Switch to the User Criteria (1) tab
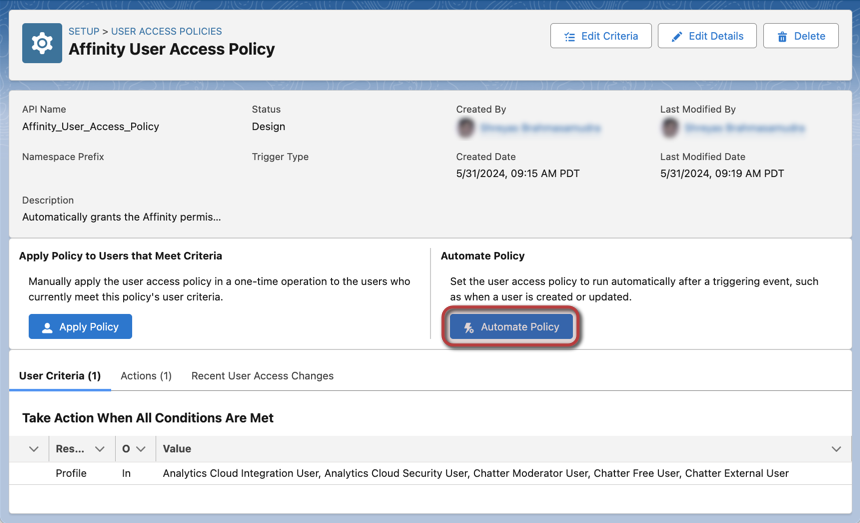The image size is (860, 523). coord(60,376)
